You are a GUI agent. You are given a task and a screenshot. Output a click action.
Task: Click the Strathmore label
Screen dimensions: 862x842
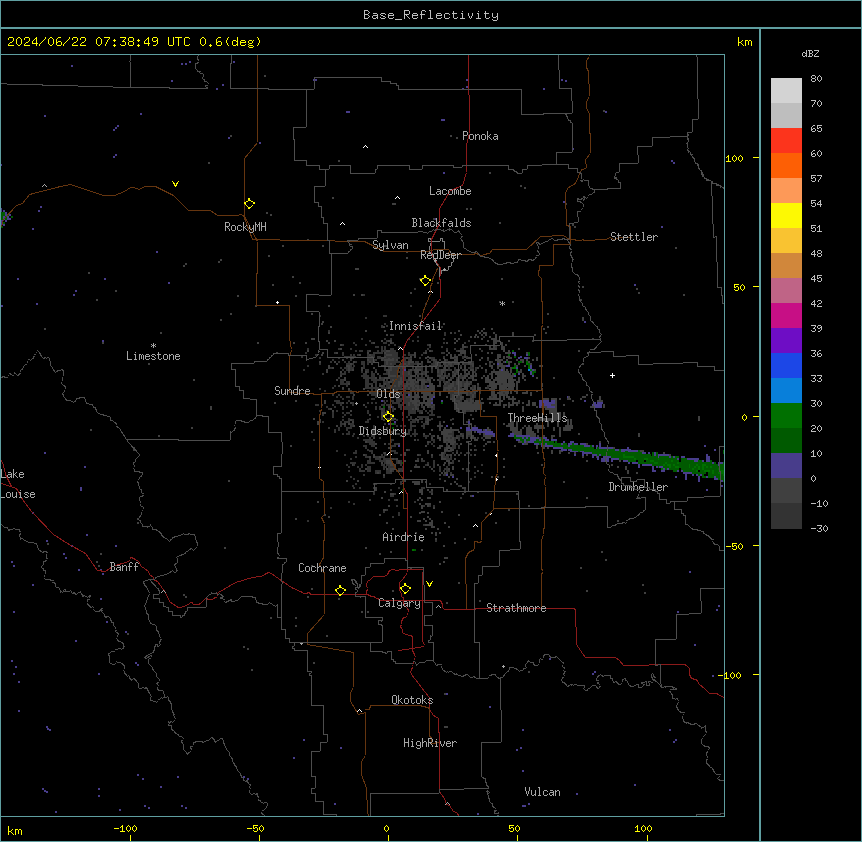(516, 608)
